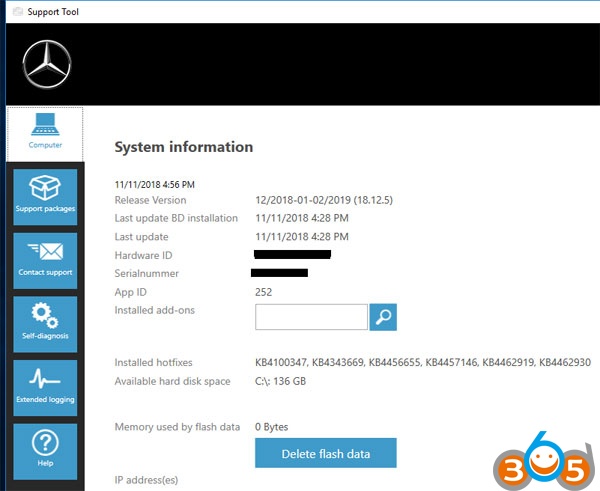This screenshot has height=491, width=600.
Task: Open Contact support panel
Action: click(45, 261)
